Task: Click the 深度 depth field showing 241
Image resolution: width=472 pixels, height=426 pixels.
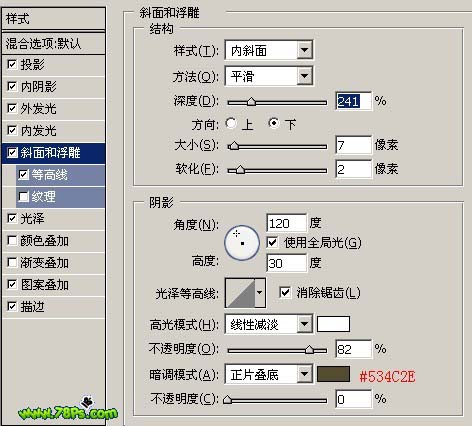Action: 353,101
